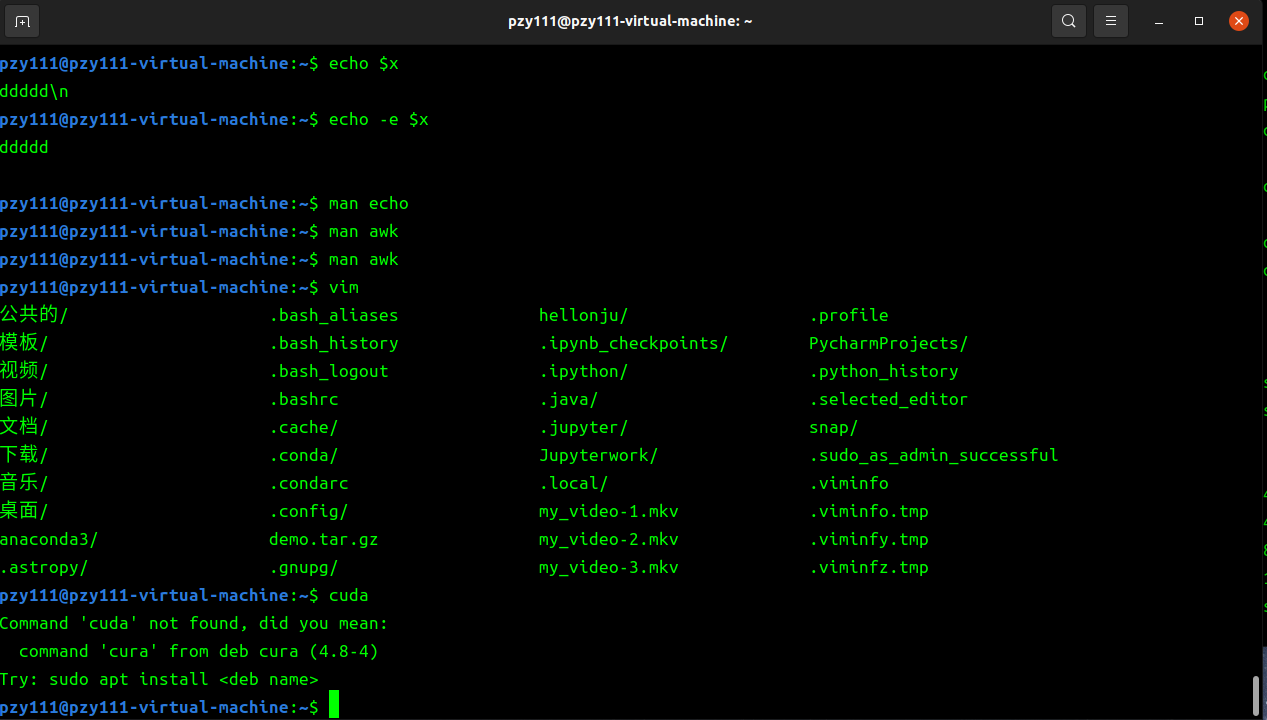The image size is (1267, 720).
Task: Click the 'echo -e $x' command line
Action: tap(378, 119)
